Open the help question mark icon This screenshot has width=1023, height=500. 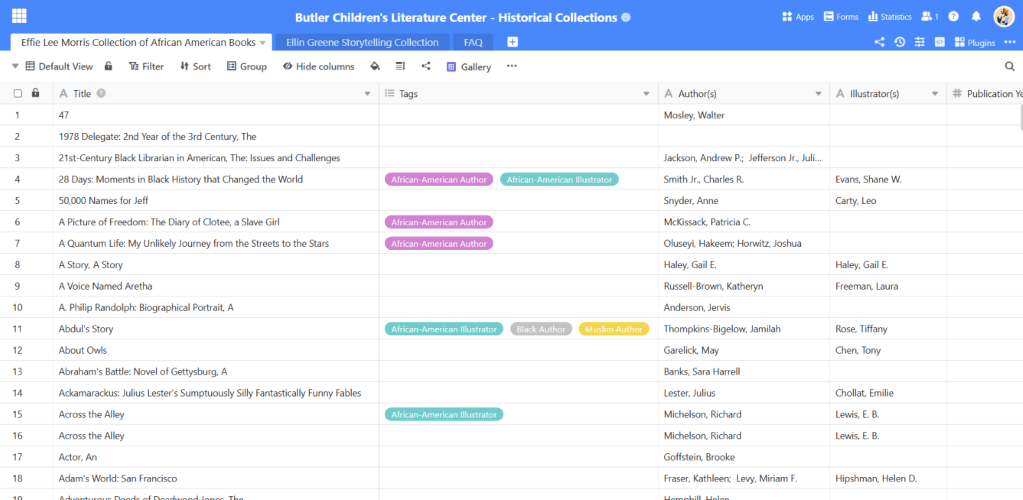click(953, 17)
